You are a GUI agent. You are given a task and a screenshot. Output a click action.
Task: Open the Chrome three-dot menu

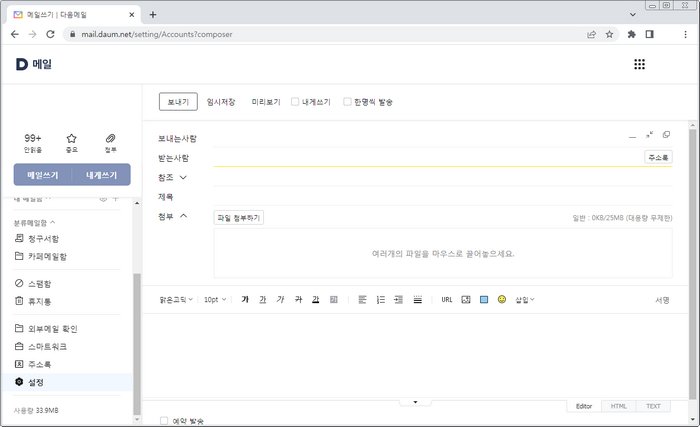[685, 34]
